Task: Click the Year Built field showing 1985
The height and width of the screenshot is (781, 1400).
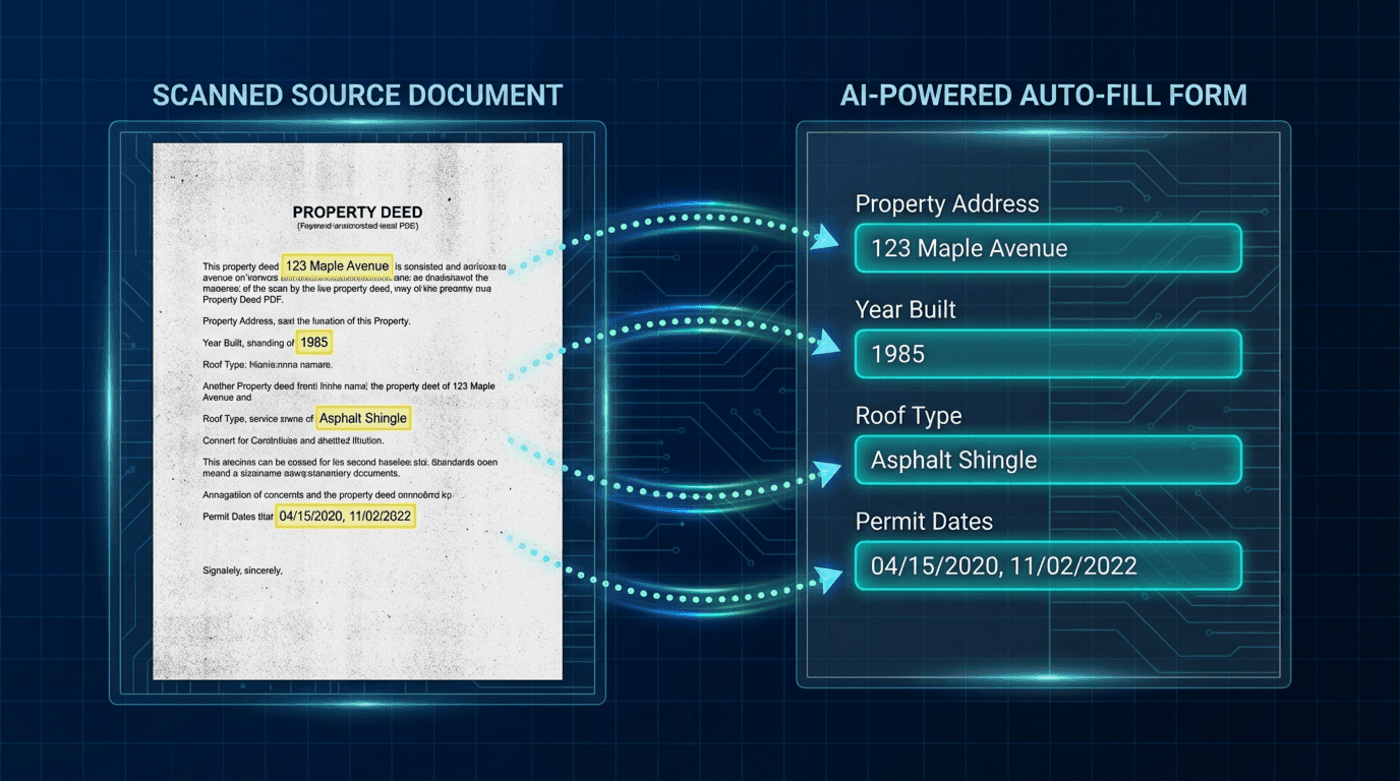Action: coord(1048,354)
